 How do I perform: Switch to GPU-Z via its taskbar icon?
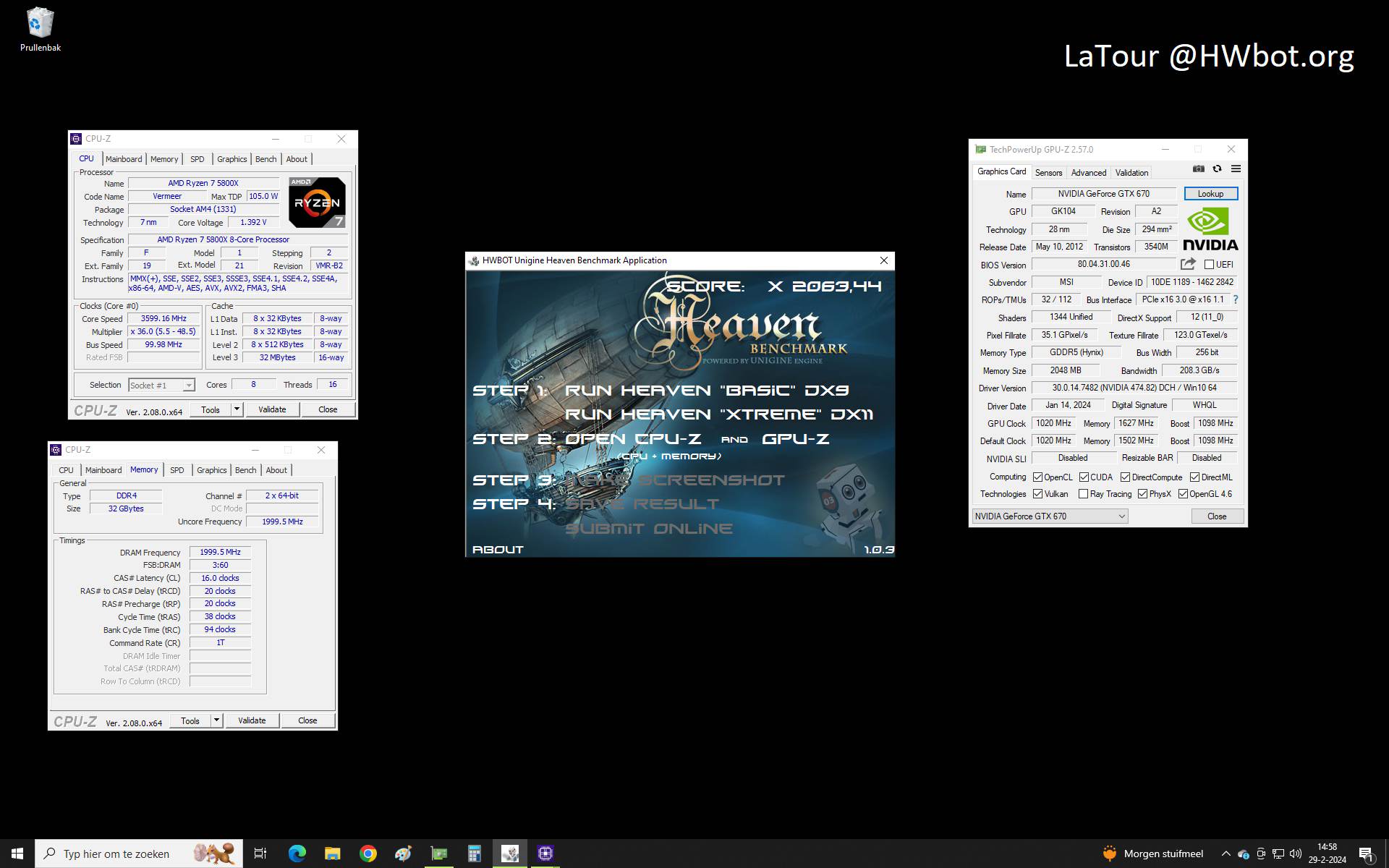pyautogui.click(x=438, y=854)
